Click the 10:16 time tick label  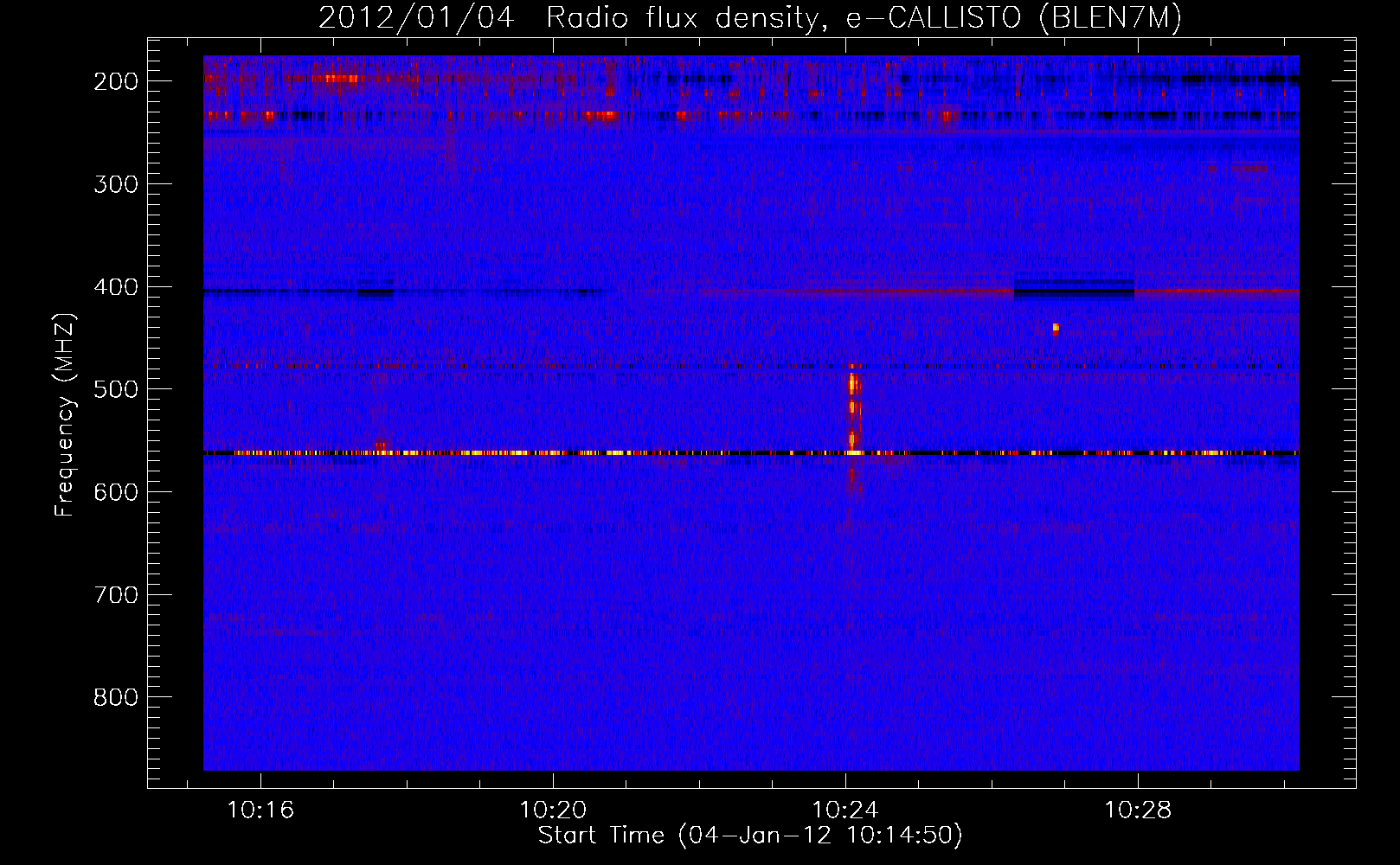[260, 810]
